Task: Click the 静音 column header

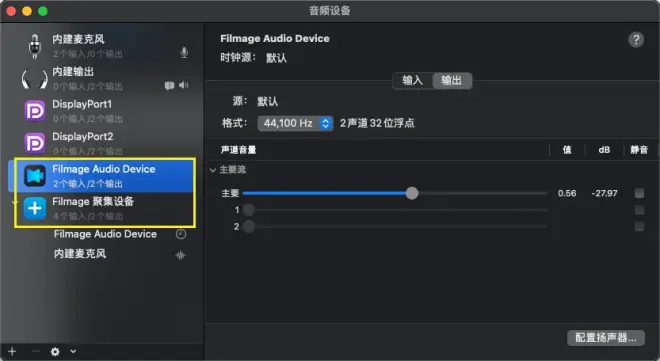Action: pyautogui.click(x=639, y=150)
